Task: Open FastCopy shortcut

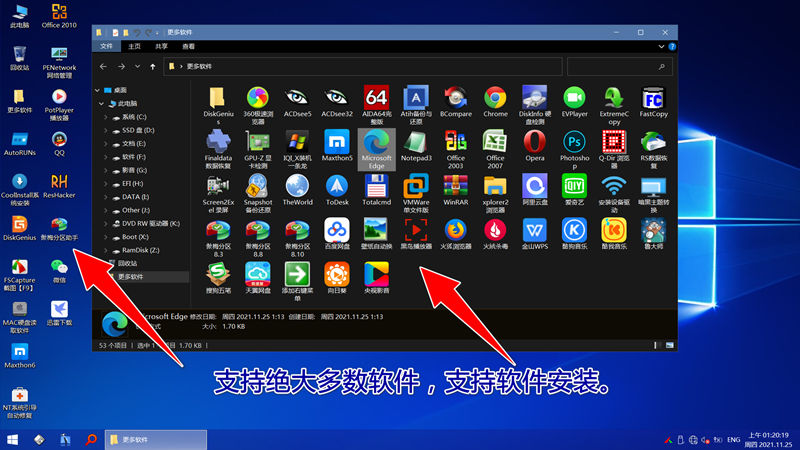Action: (x=654, y=102)
